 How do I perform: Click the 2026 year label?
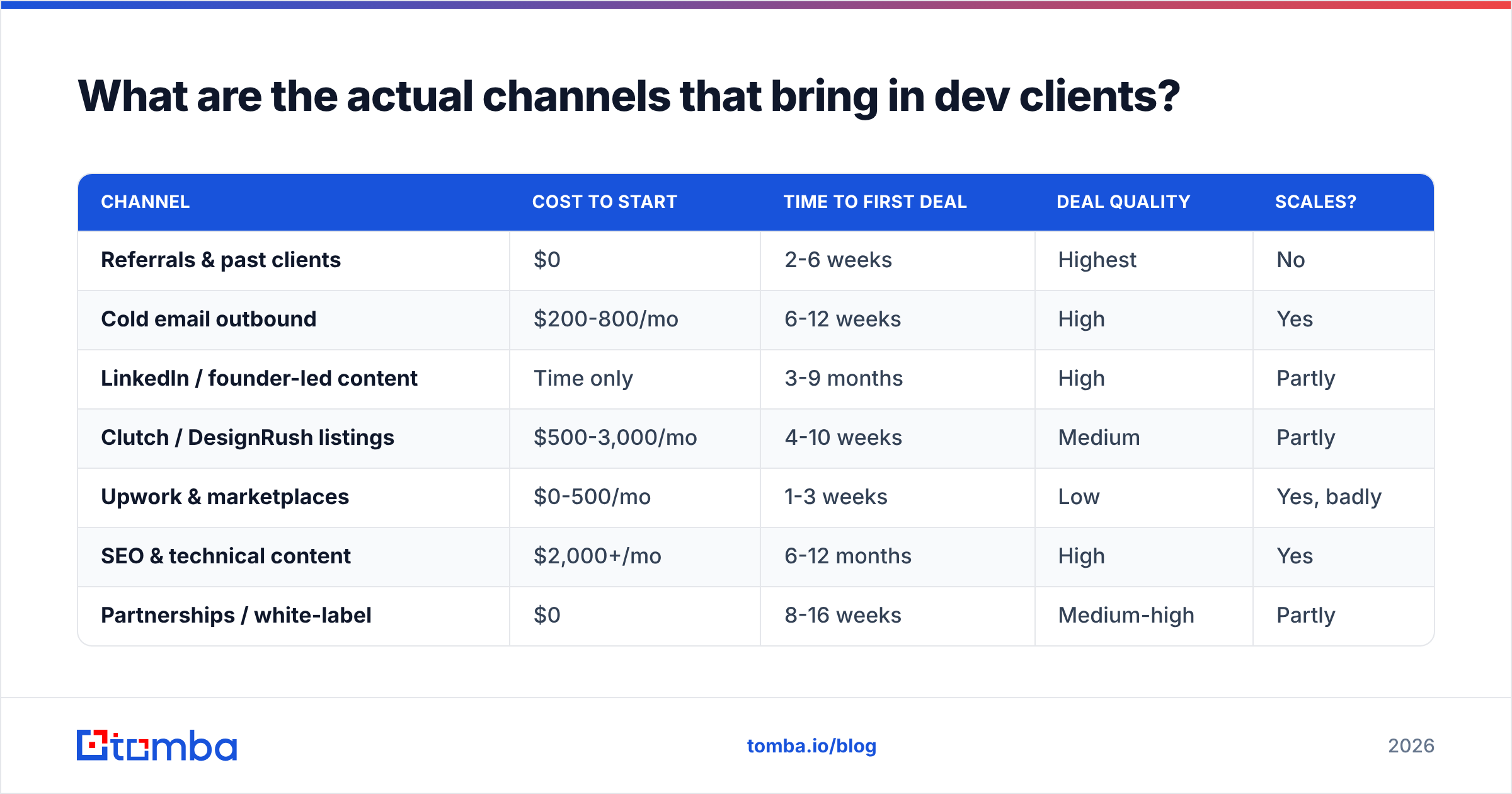pos(1411,746)
